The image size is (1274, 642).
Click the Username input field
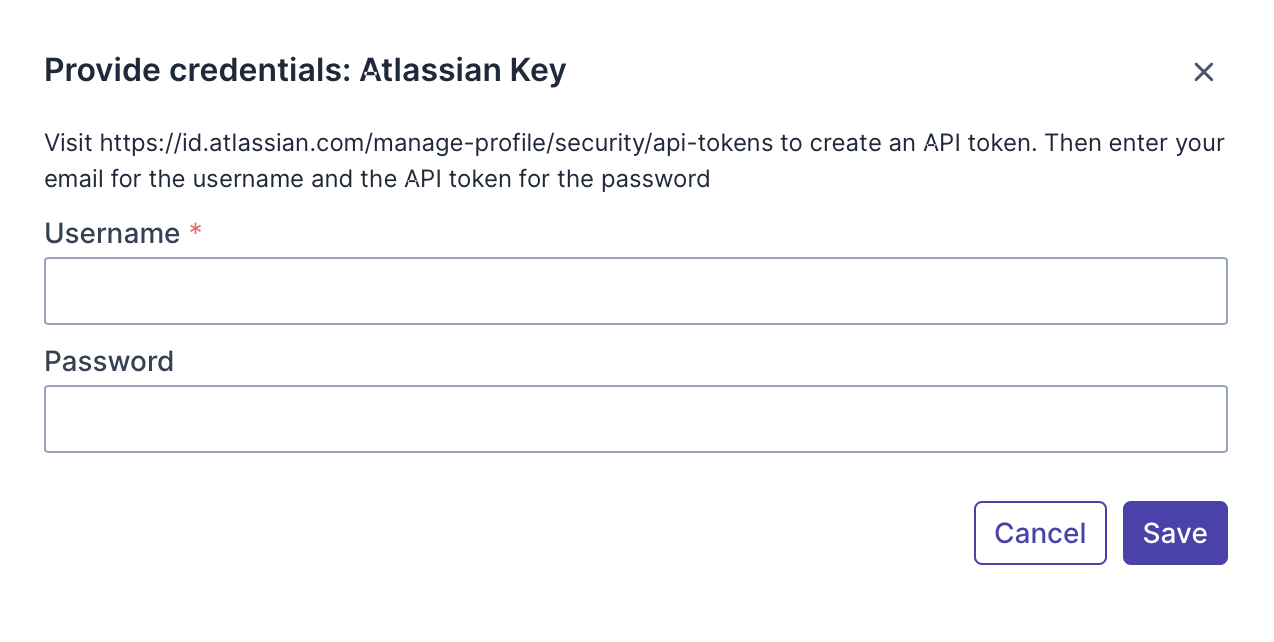point(635,291)
